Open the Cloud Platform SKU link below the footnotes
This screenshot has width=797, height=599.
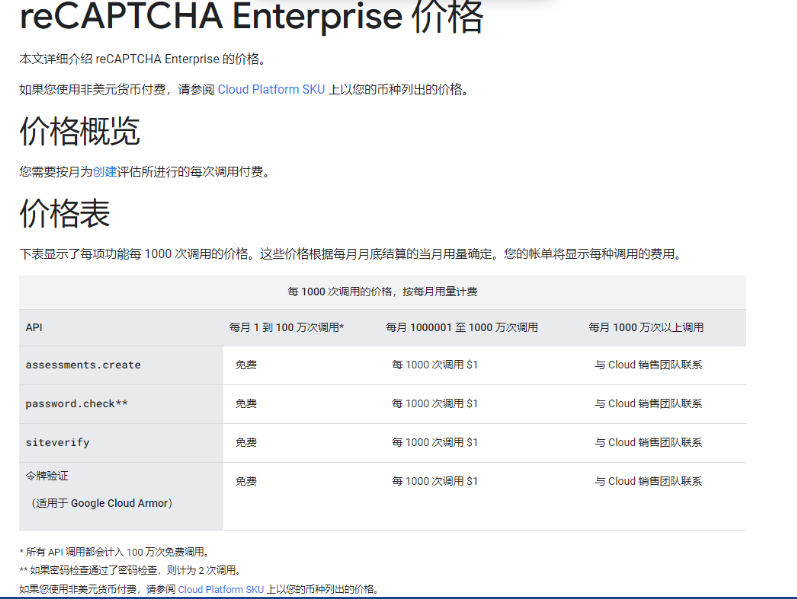[220, 590]
